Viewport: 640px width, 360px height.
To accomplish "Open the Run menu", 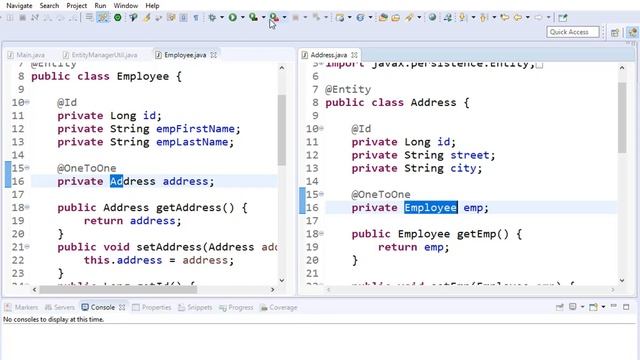I will pyautogui.click(x=100, y=6).
